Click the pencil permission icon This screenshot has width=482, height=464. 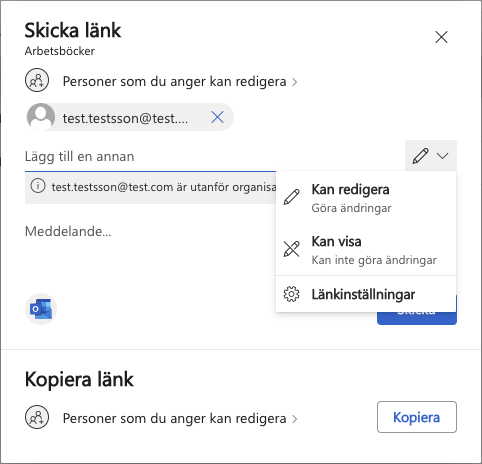point(420,156)
